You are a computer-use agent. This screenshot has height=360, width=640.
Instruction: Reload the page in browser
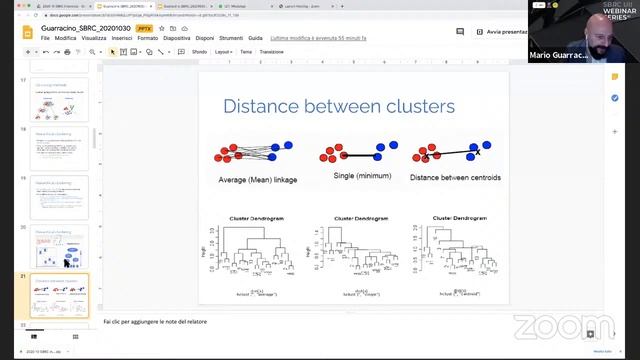36,15
